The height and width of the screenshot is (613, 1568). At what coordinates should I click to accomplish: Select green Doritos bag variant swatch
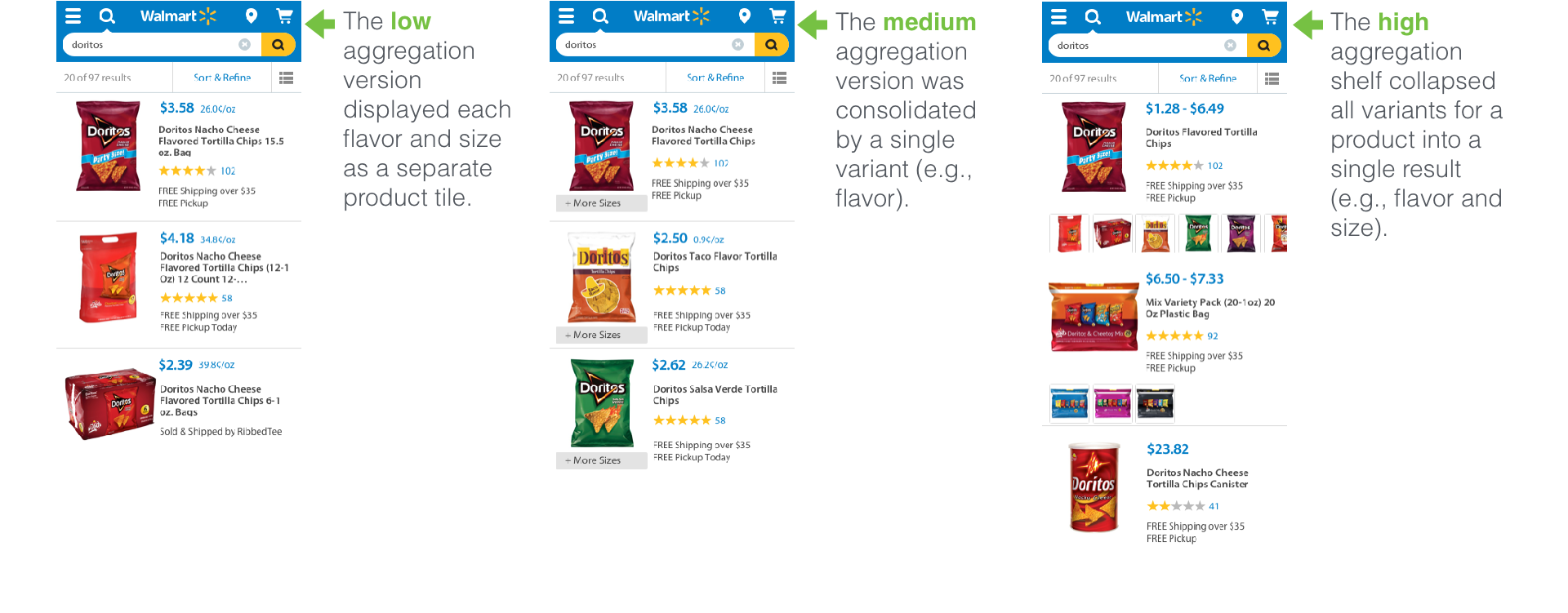(1198, 233)
